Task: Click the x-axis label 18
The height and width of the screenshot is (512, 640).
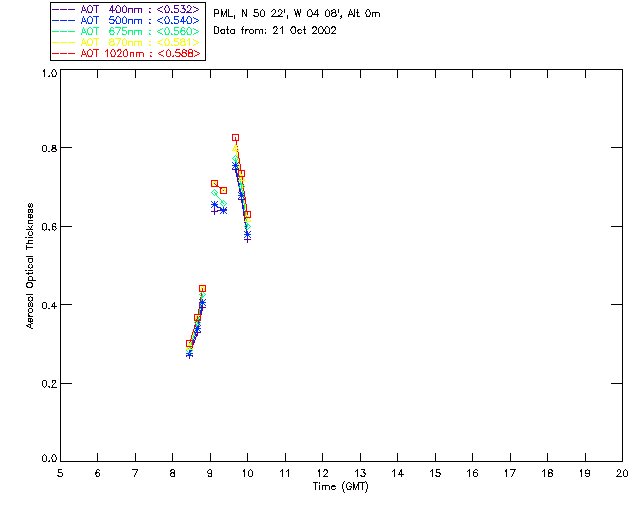Action: point(547,473)
